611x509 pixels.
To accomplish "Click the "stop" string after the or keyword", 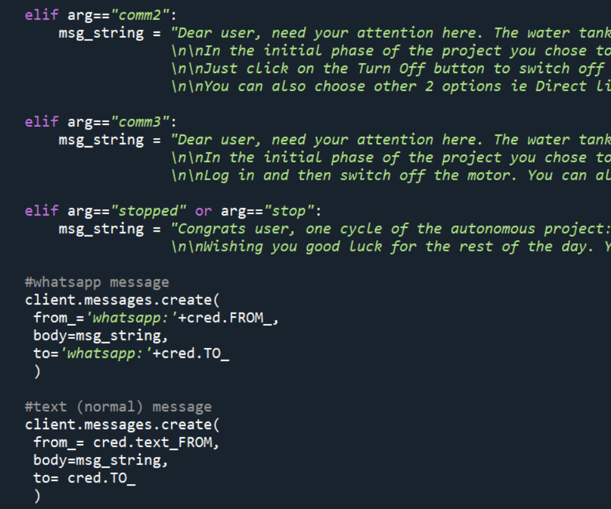I will pos(289,211).
